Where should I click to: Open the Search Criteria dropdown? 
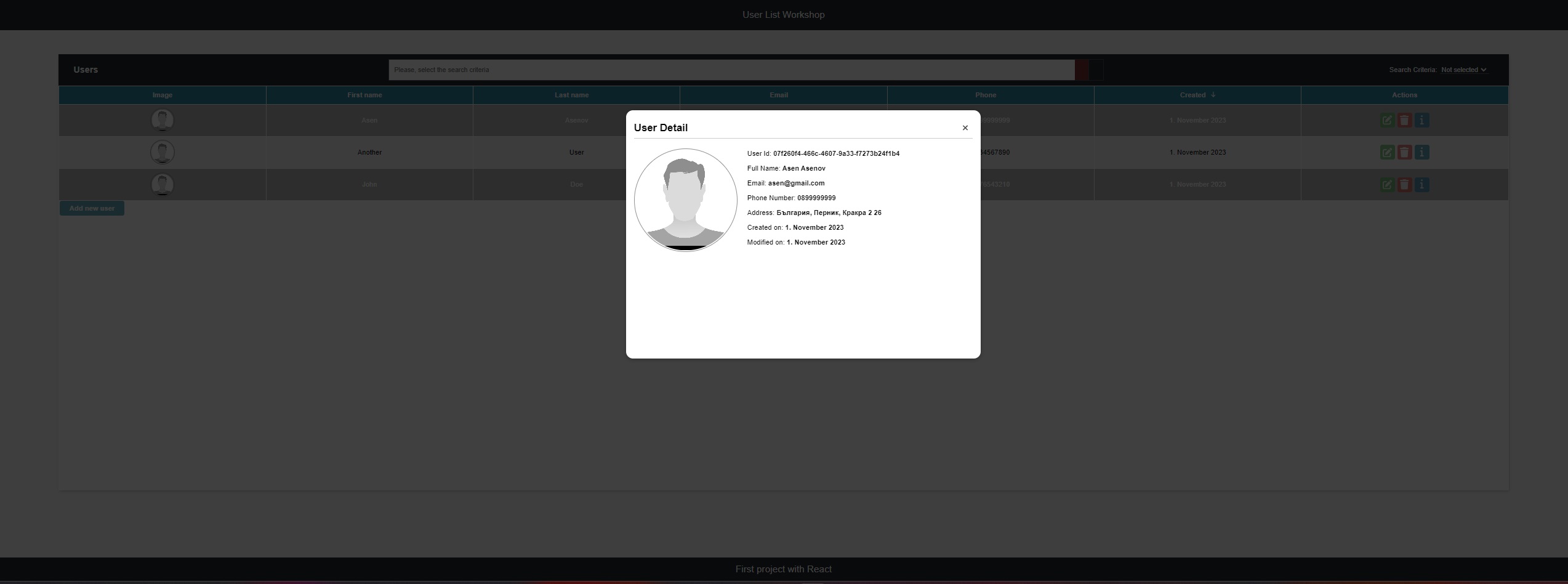pyautogui.click(x=1463, y=70)
